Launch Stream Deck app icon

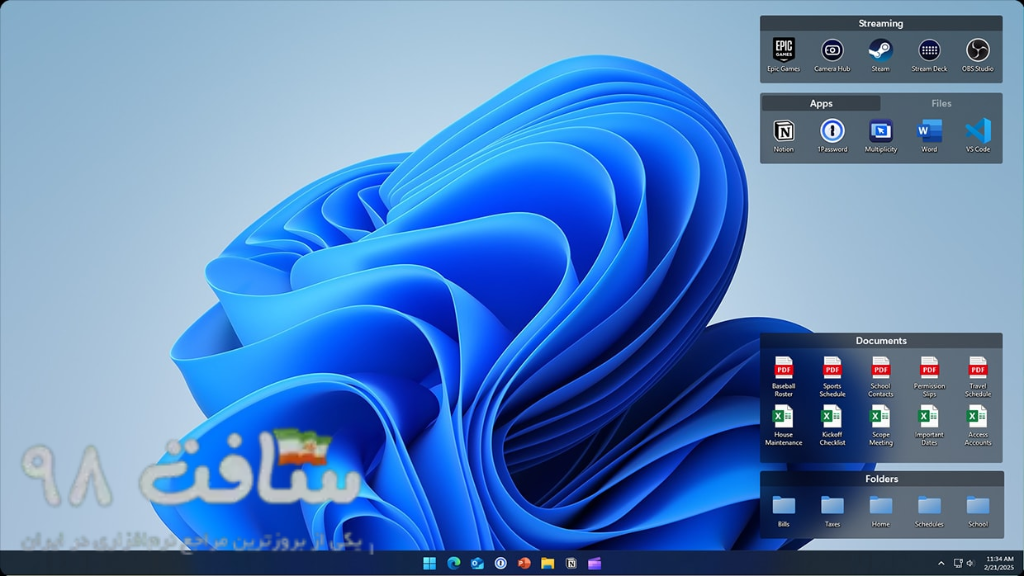pos(929,55)
